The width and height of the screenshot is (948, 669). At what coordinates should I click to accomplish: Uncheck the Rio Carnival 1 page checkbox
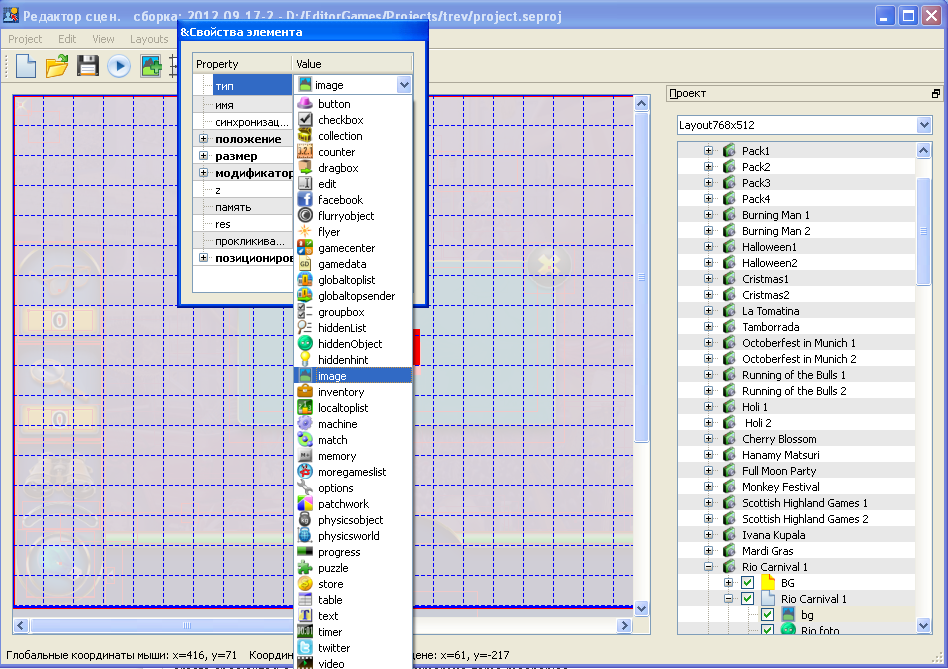point(748,599)
